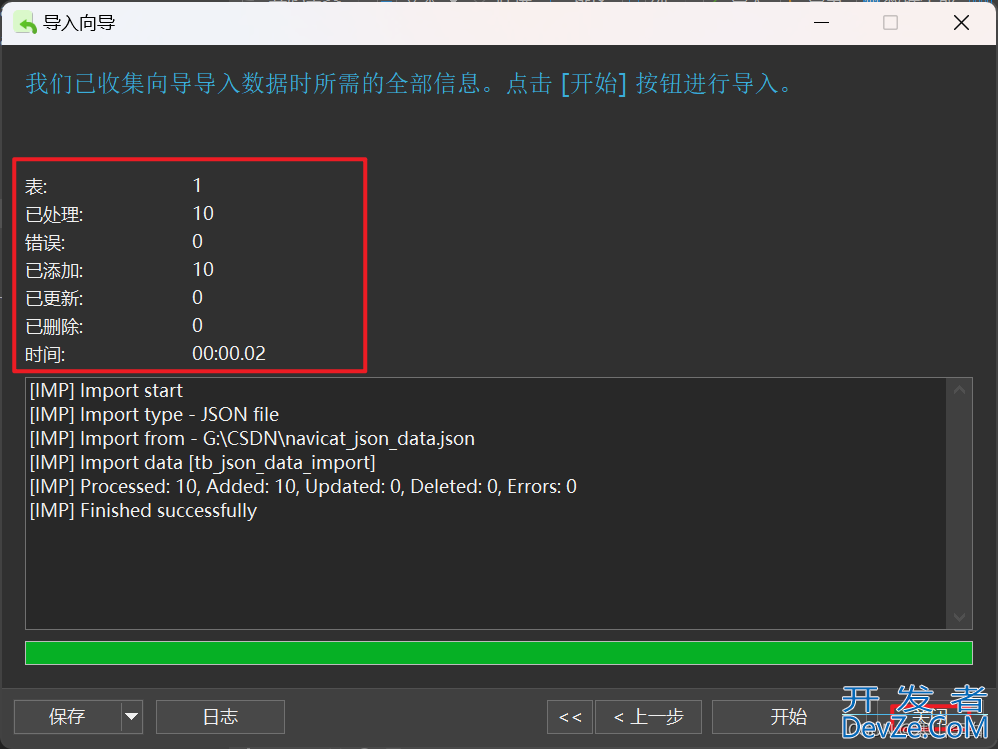Open the 日志 log button
Image resolution: width=998 pixels, height=749 pixels.
(x=220, y=717)
